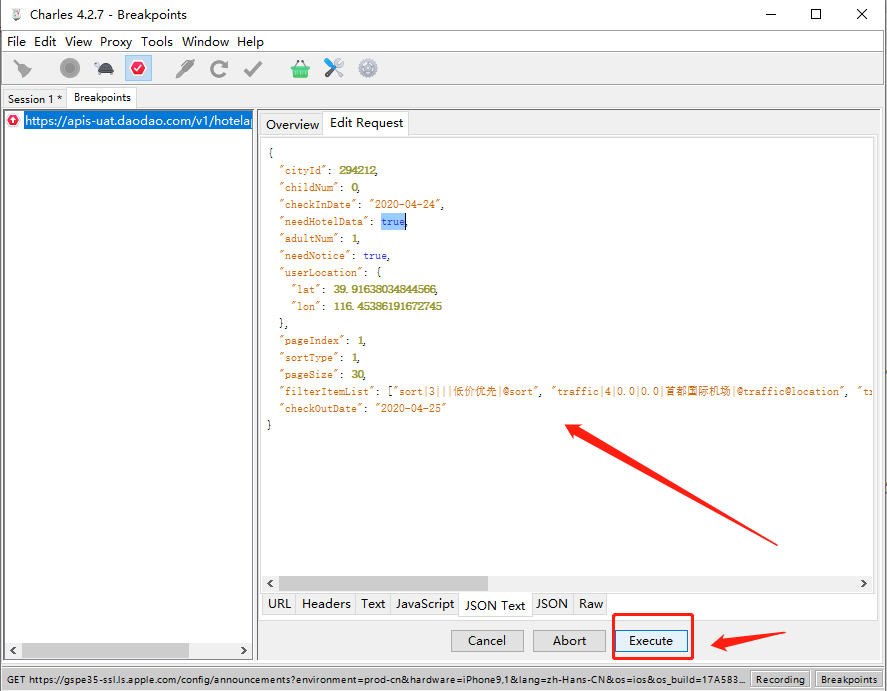
Task: Click the validate checkmark icon
Action: 253,68
